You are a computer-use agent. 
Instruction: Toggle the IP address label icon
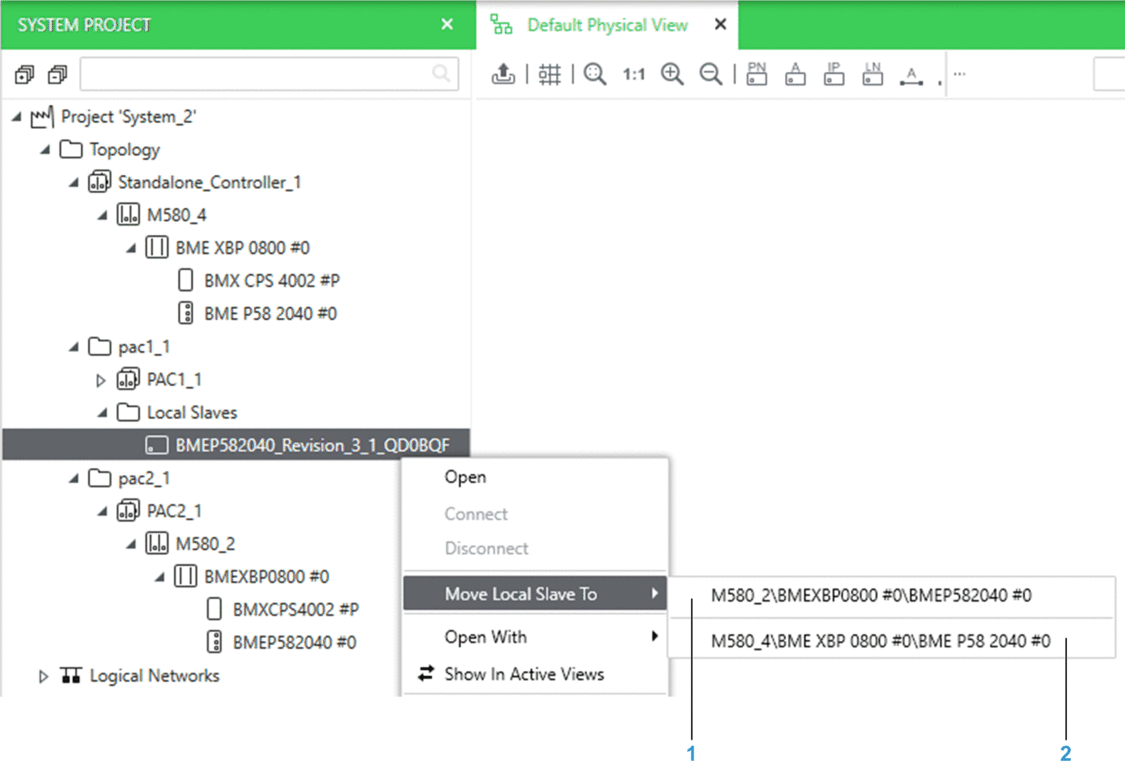[x=834, y=73]
